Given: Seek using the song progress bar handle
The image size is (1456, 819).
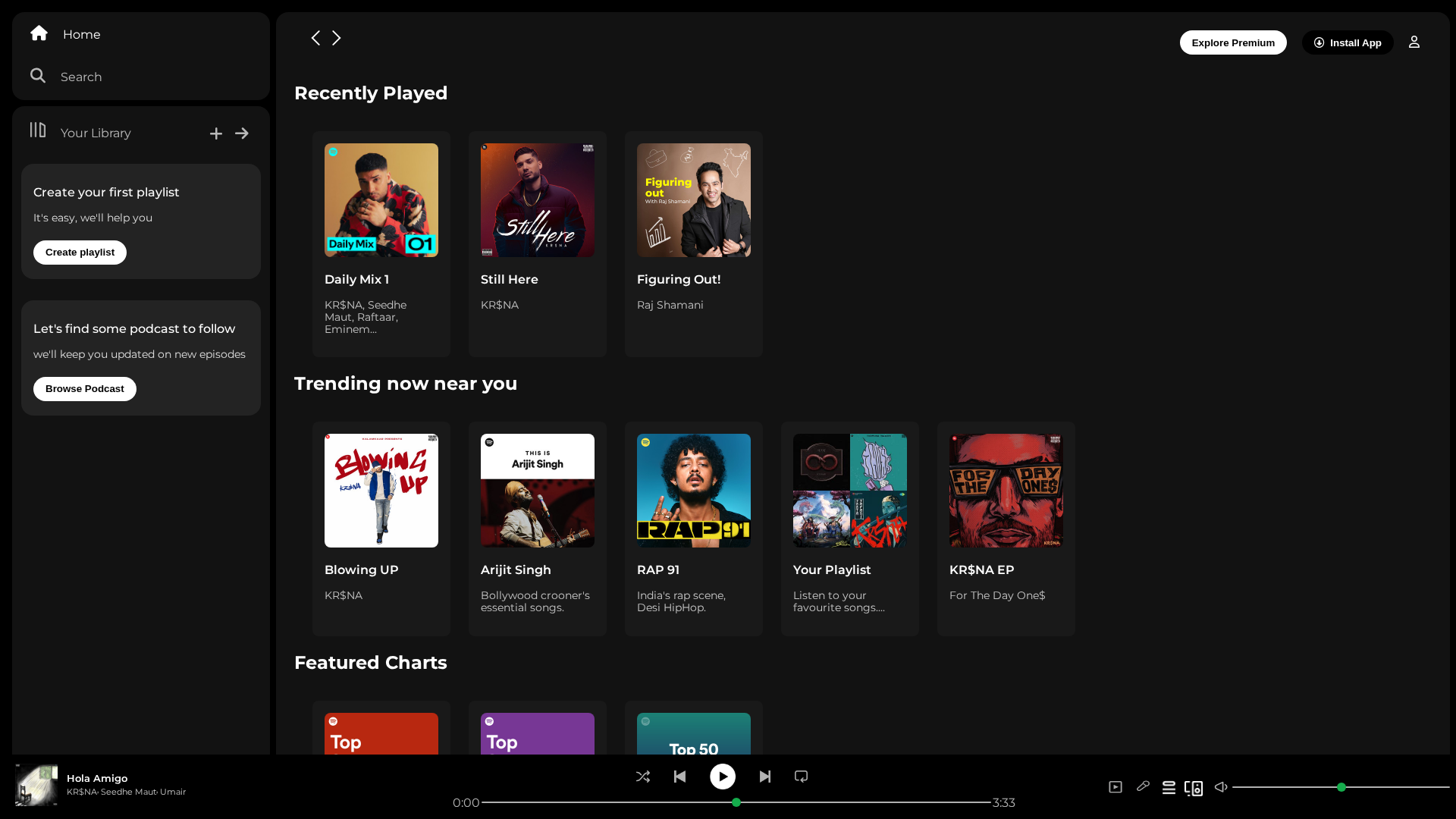Looking at the screenshot, I should (x=736, y=802).
